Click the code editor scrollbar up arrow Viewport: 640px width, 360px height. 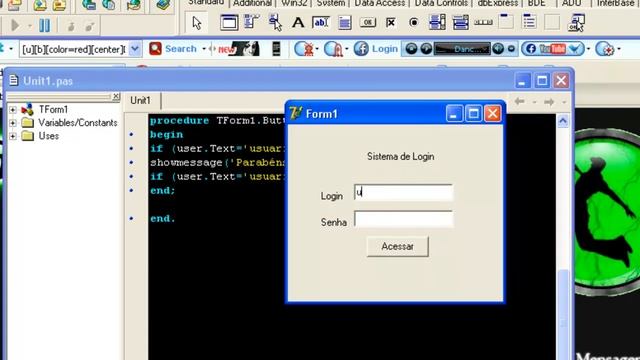tap(563, 121)
